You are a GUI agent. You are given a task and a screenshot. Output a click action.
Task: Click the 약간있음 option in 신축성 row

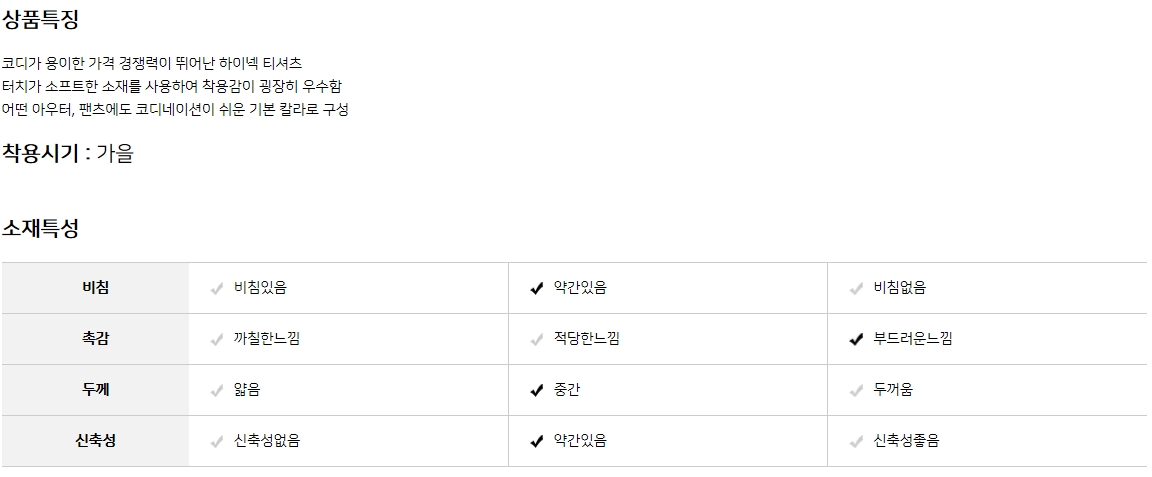tap(580, 441)
